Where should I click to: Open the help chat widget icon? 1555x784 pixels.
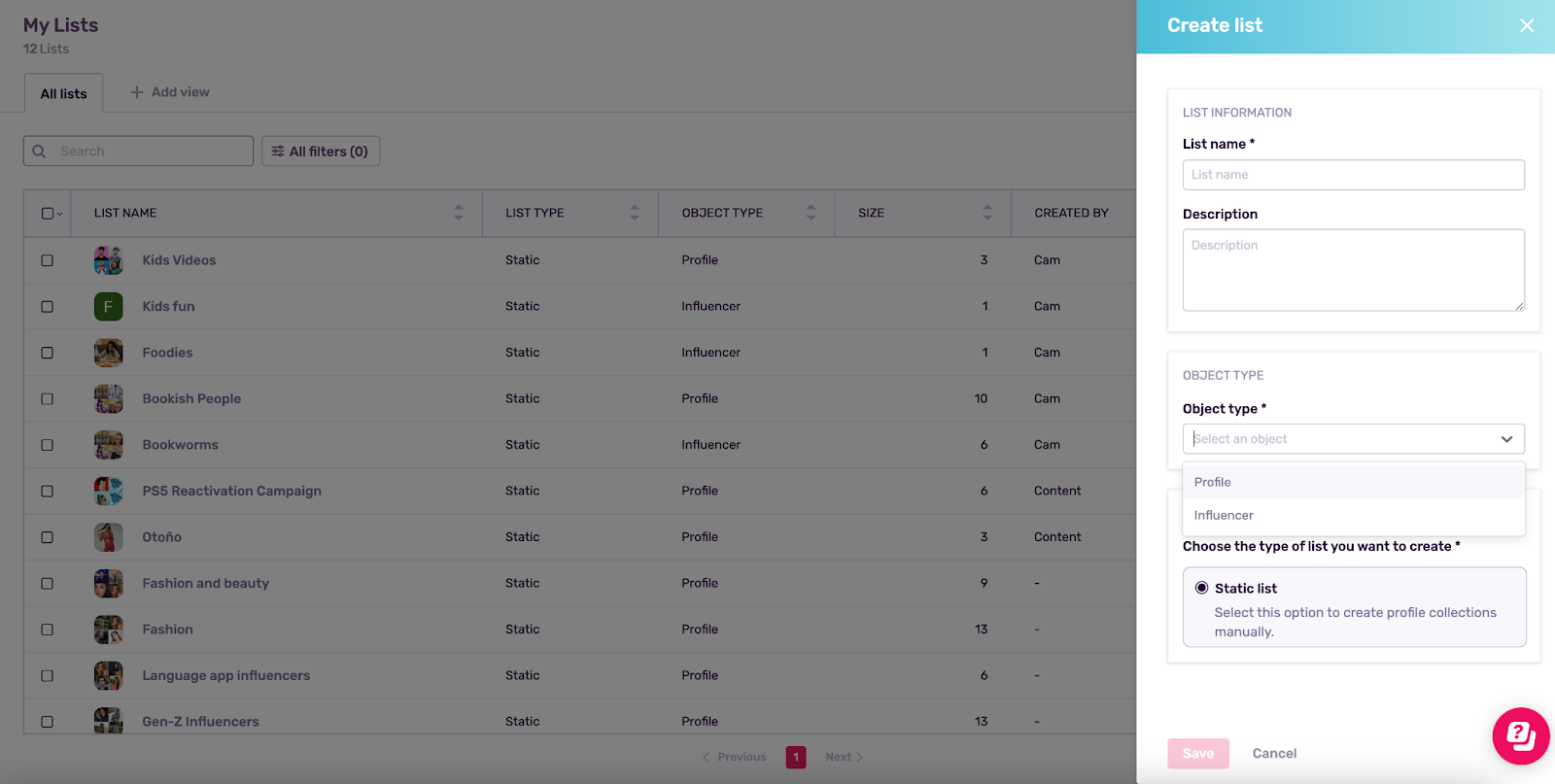[1521, 735]
